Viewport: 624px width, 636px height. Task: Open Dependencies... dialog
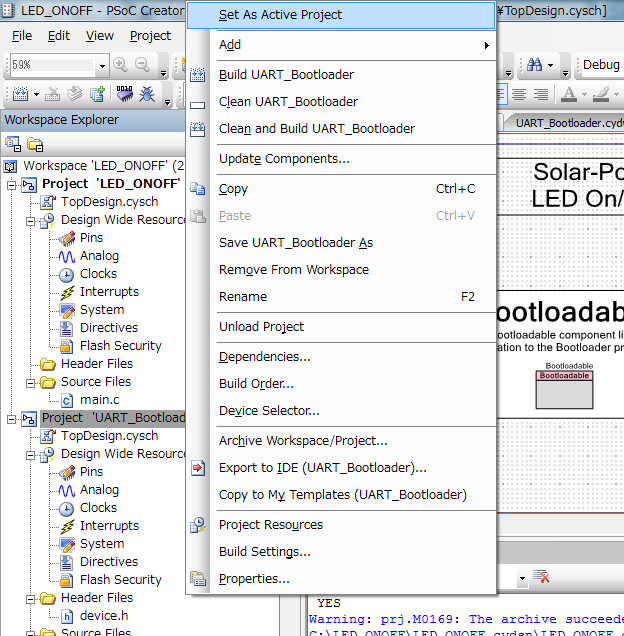(x=341, y=357)
